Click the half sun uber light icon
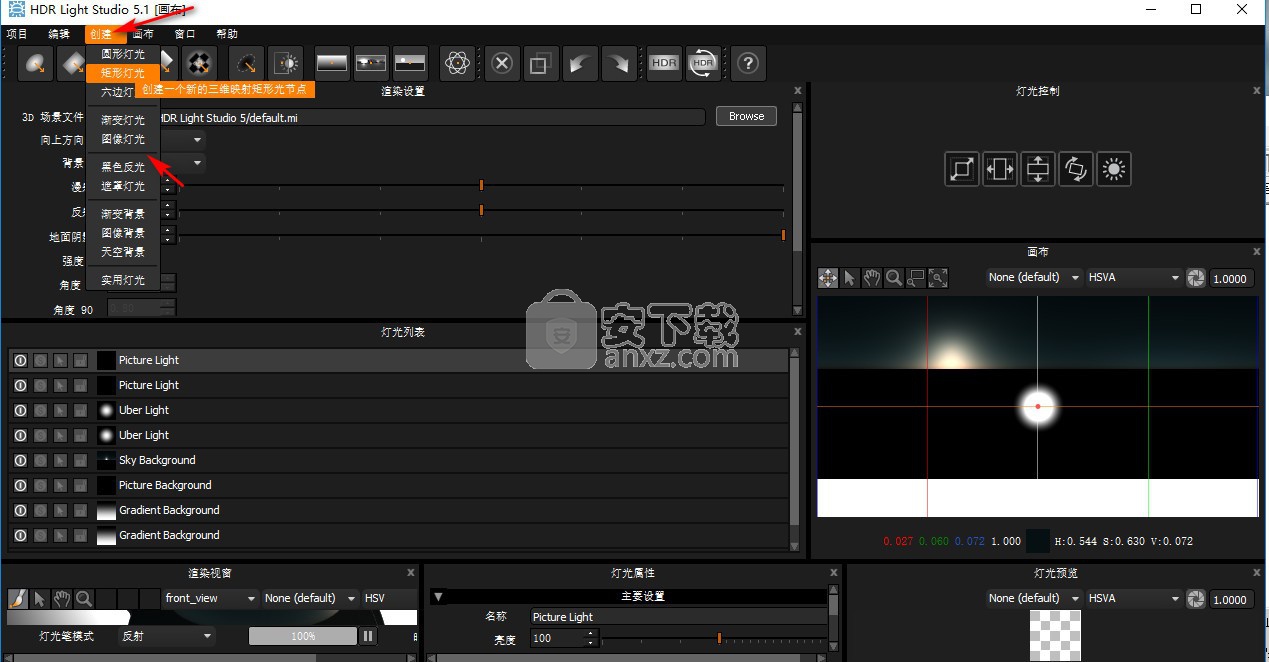 (x=285, y=63)
